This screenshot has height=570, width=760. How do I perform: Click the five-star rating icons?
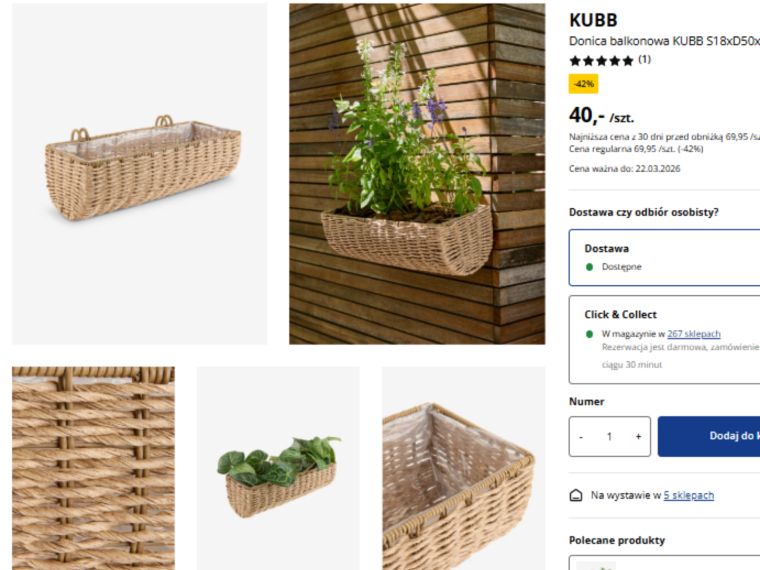click(x=602, y=61)
